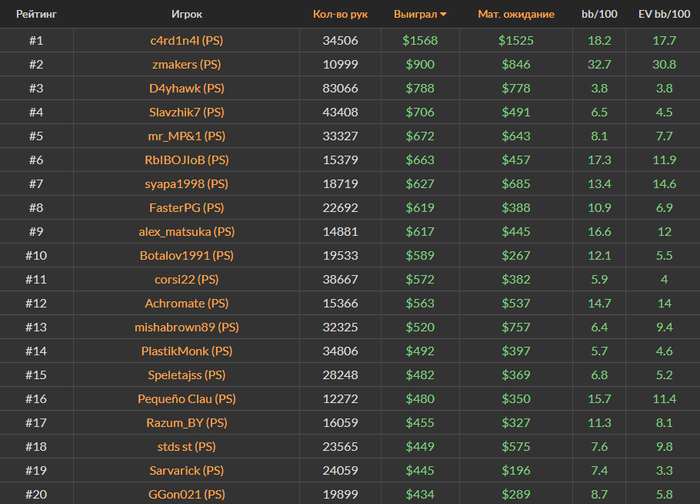Open Sarvarick (PS) player profile

coord(187,471)
